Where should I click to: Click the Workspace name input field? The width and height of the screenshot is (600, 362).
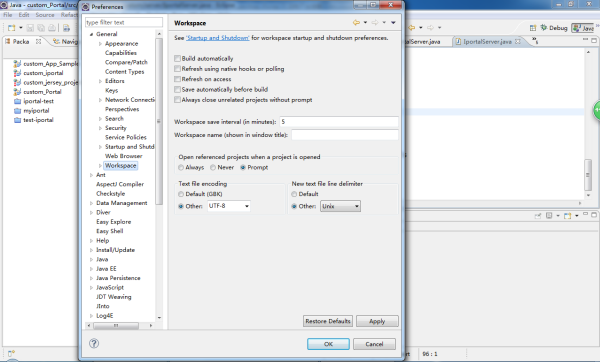tap(345, 135)
